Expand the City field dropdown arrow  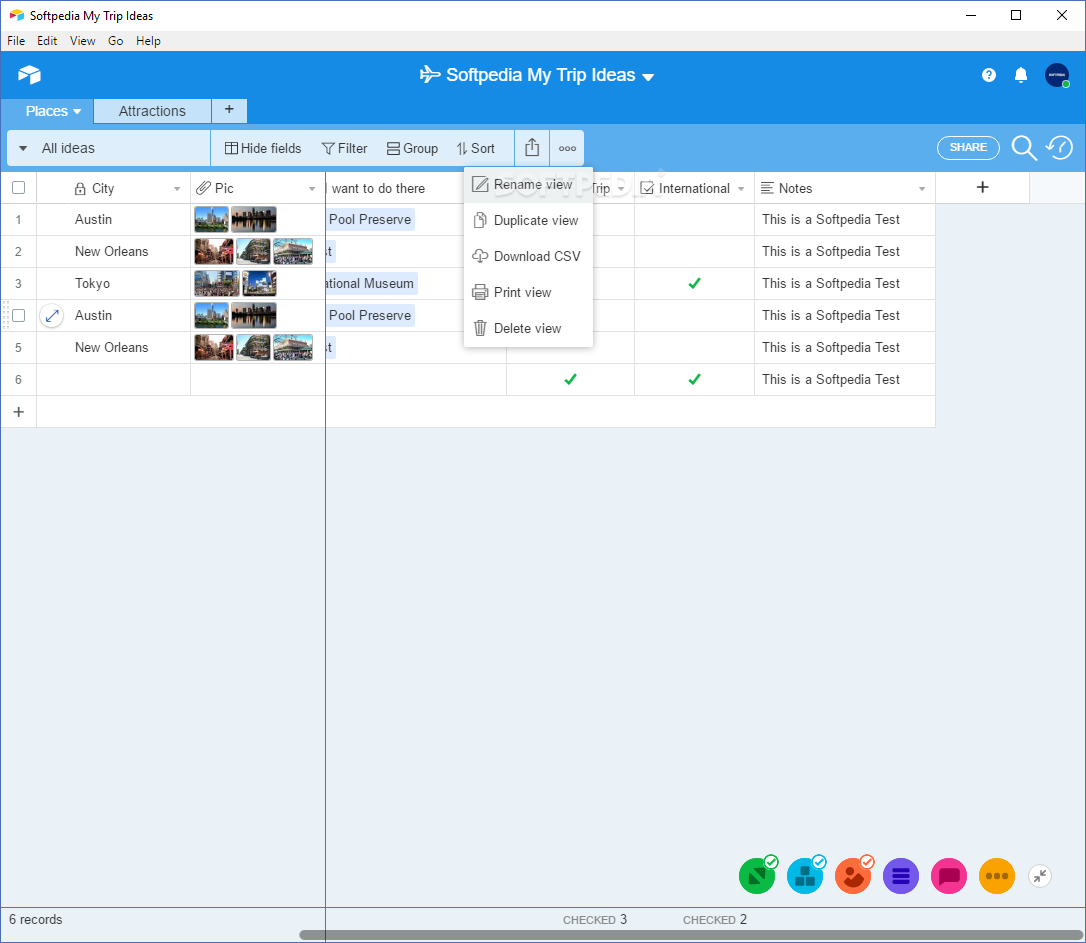[x=177, y=188]
